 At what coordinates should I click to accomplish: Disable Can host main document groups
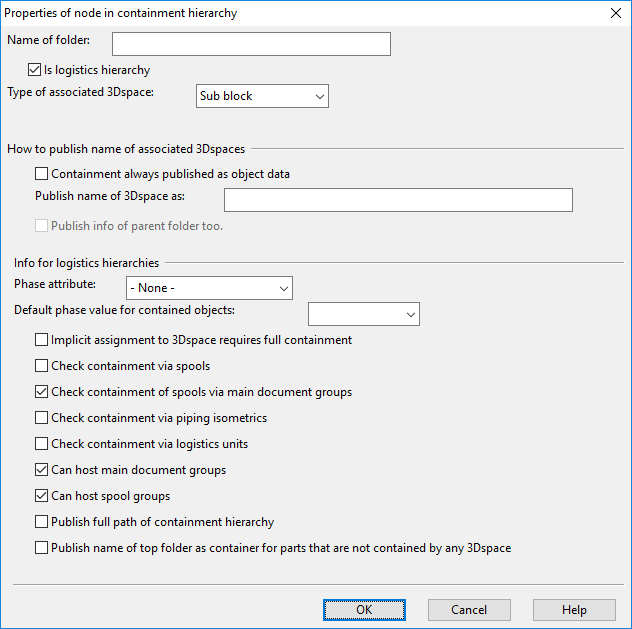(x=42, y=470)
